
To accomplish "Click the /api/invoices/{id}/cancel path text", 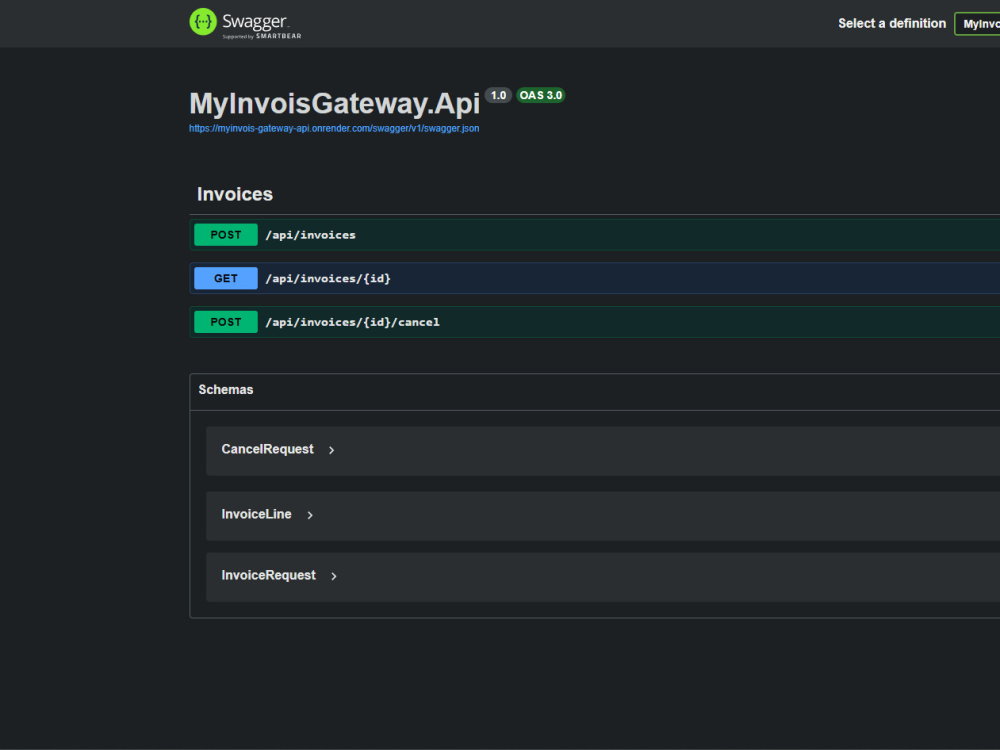I will click(x=353, y=322).
